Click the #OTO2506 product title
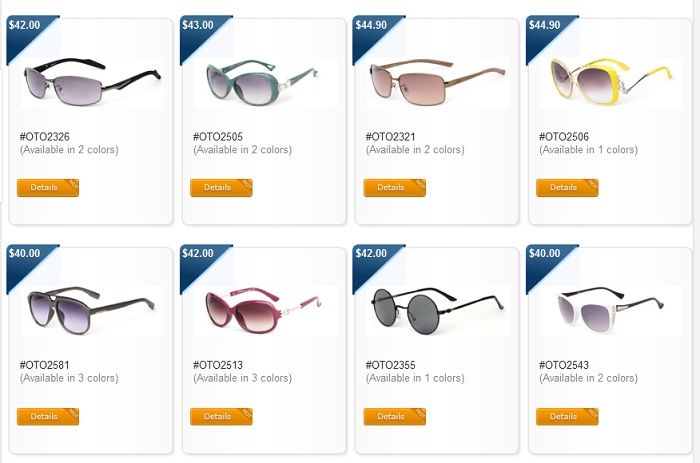The height and width of the screenshot is (463, 700). point(564,137)
